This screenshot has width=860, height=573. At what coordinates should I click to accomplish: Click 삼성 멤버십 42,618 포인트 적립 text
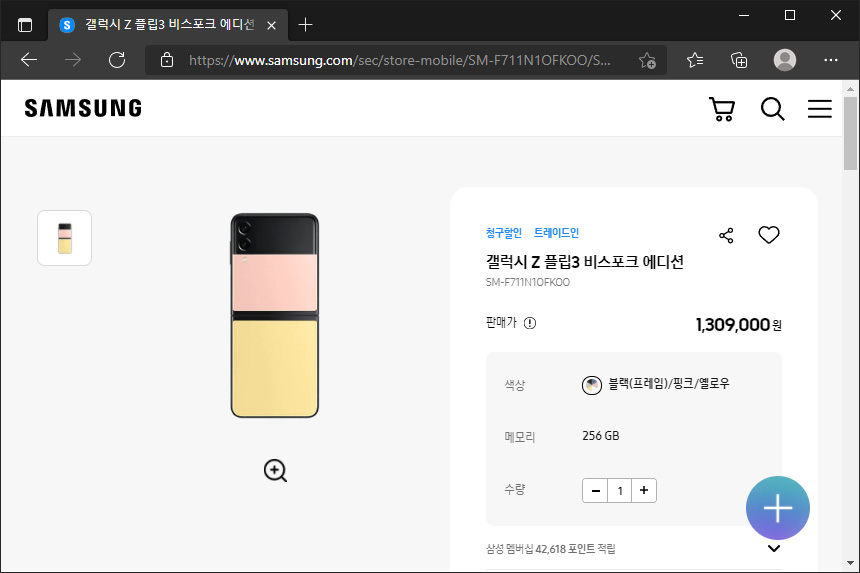click(551, 549)
